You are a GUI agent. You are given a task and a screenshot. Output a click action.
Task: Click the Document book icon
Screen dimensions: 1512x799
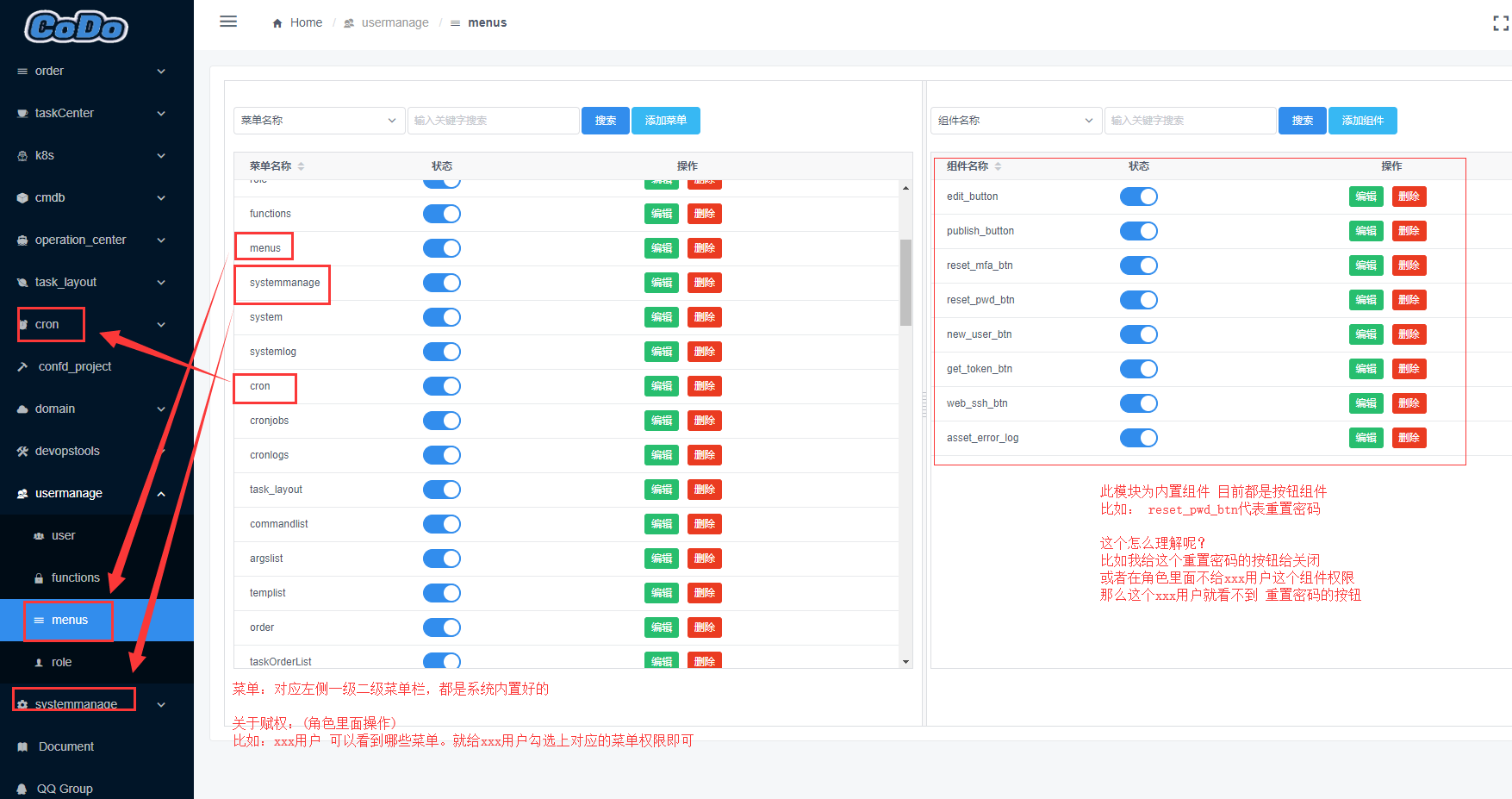click(22, 747)
